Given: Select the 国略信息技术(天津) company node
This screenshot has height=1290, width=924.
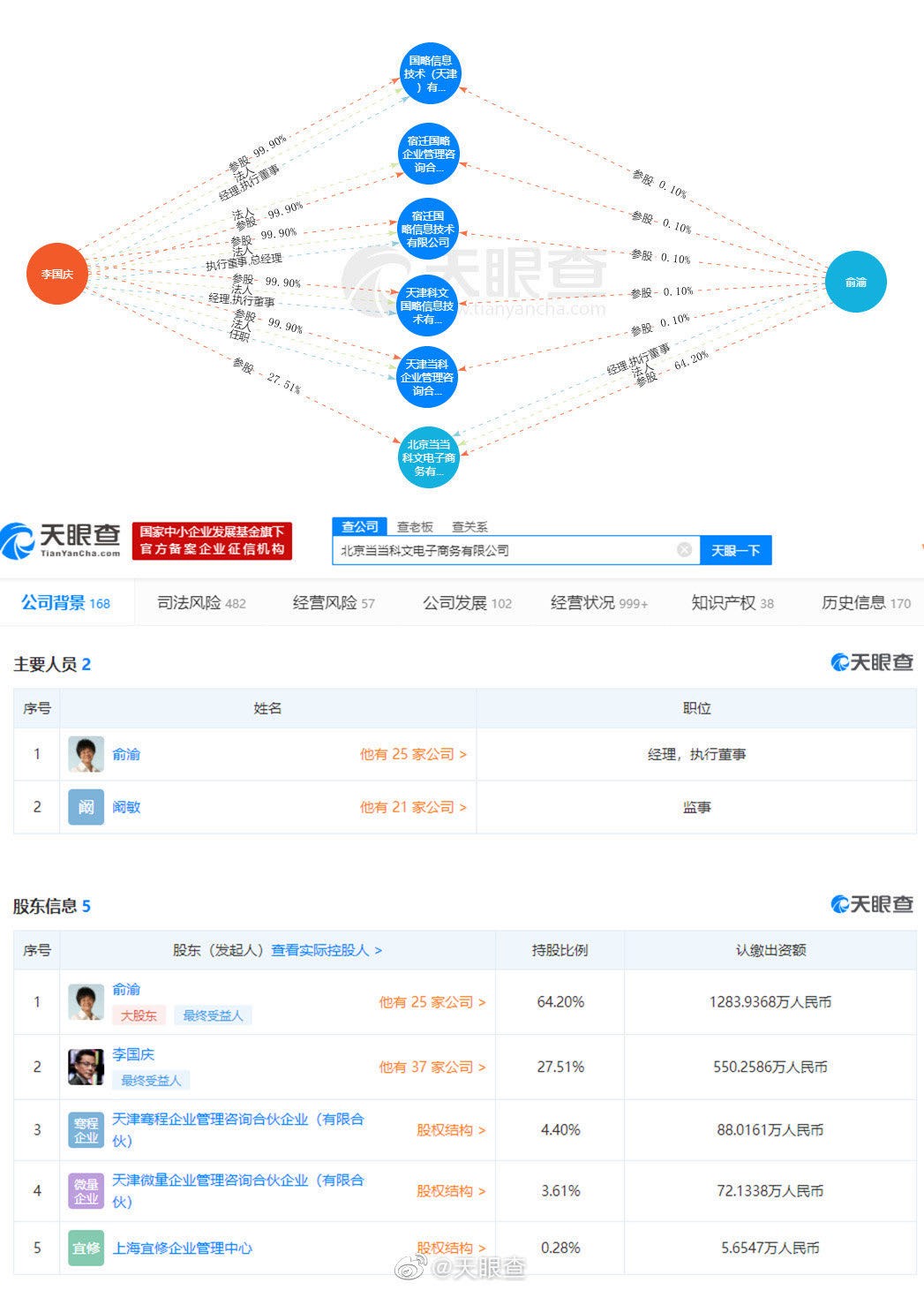Looking at the screenshot, I should tap(430, 73).
